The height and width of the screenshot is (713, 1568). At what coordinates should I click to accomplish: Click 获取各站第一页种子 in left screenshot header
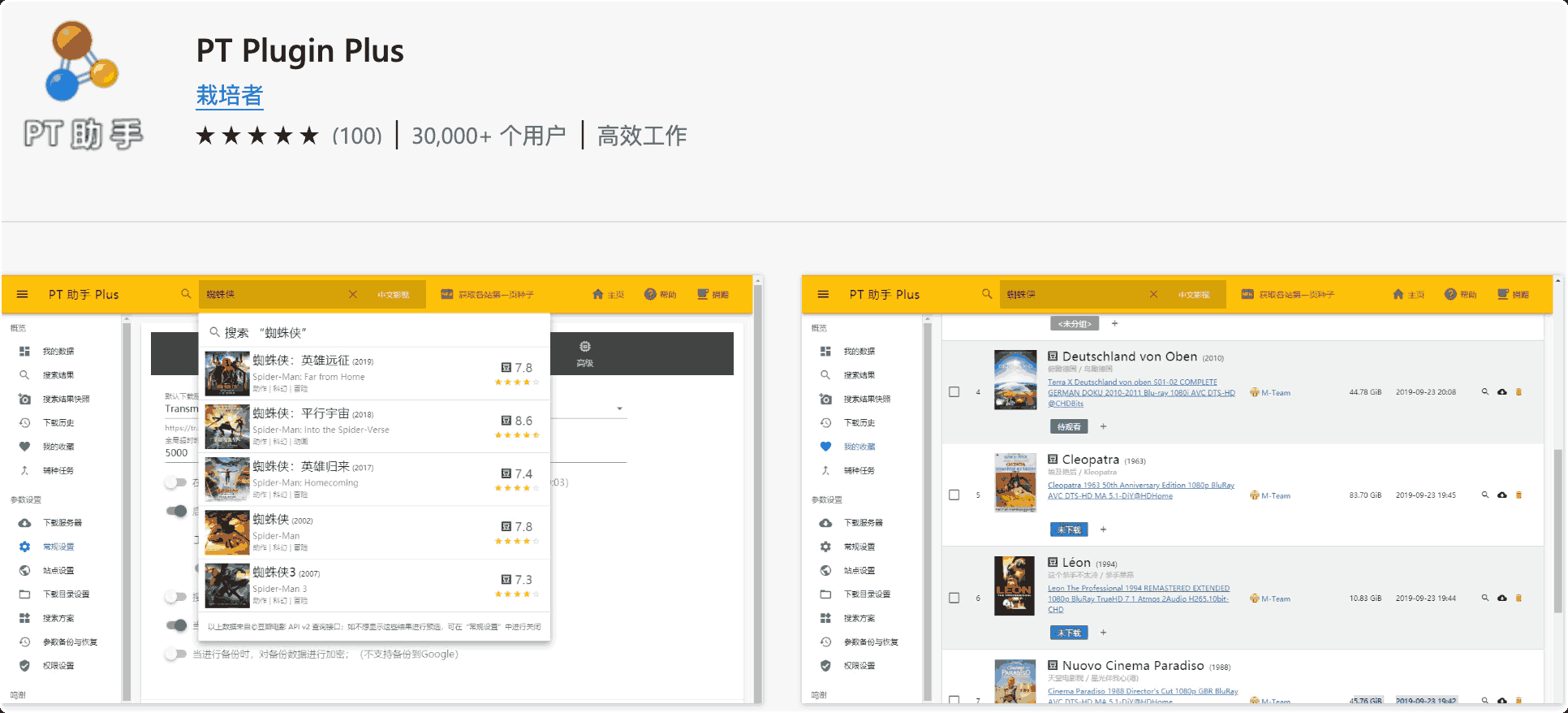click(x=487, y=295)
